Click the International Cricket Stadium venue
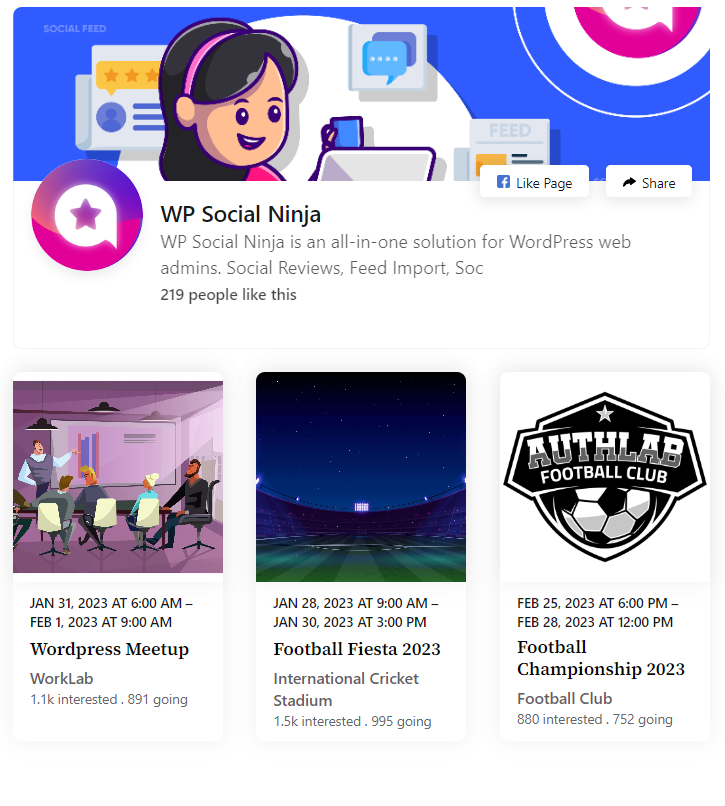Image resolution: width=725 pixels, height=806 pixels. (346, 689)
